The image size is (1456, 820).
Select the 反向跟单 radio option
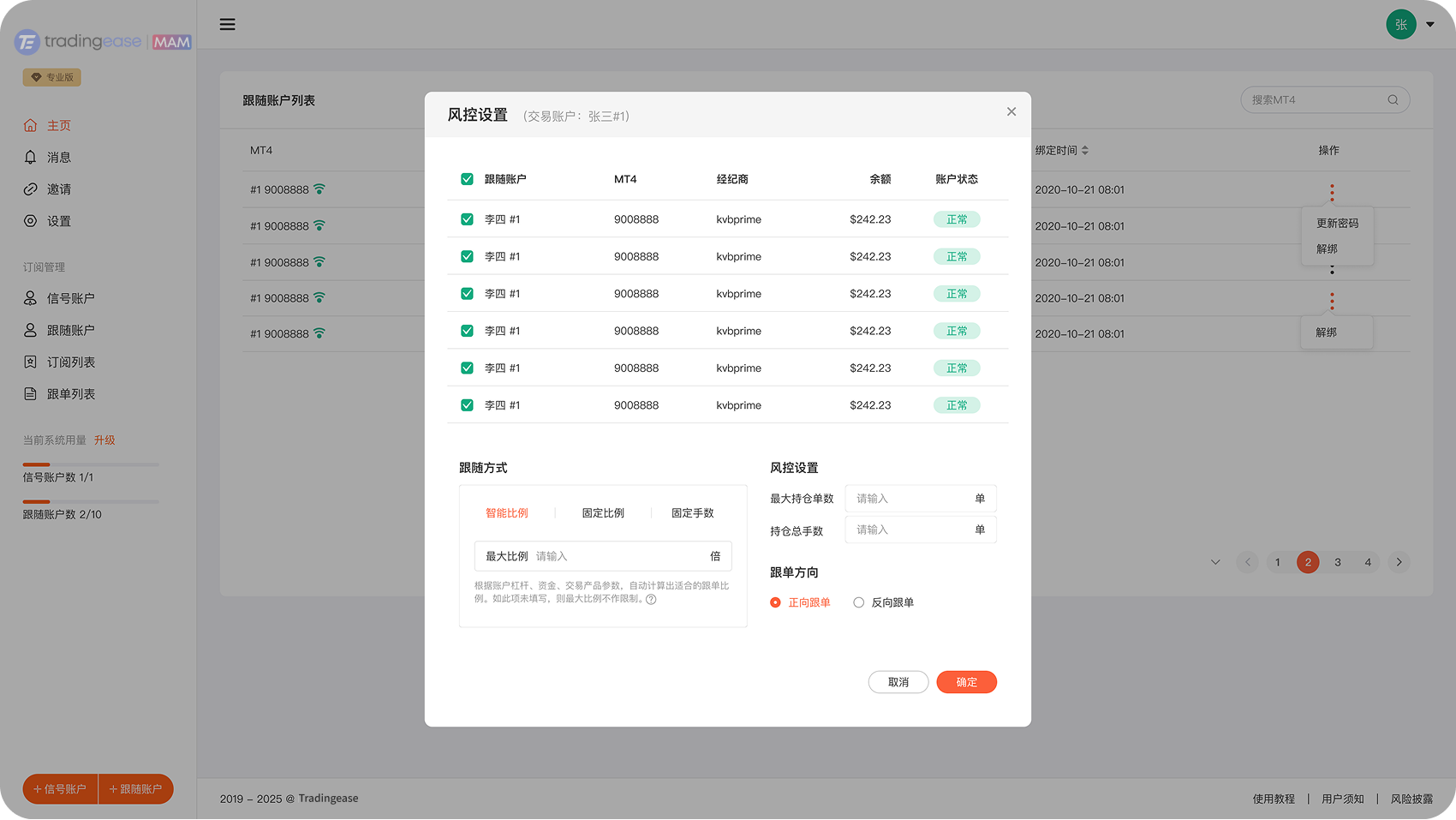point(858,603)
